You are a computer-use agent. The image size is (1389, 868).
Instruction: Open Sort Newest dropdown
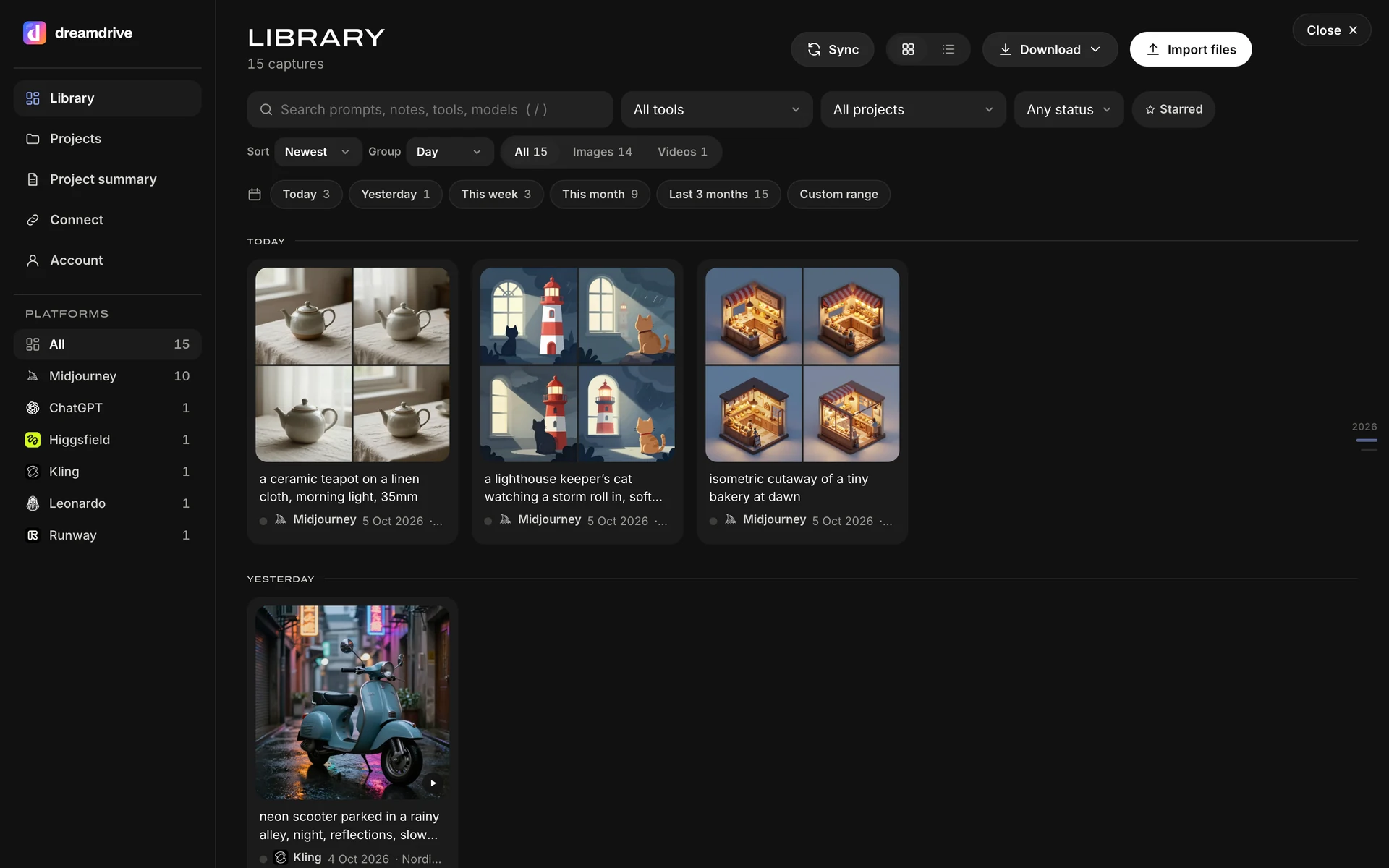coord(318,152)
